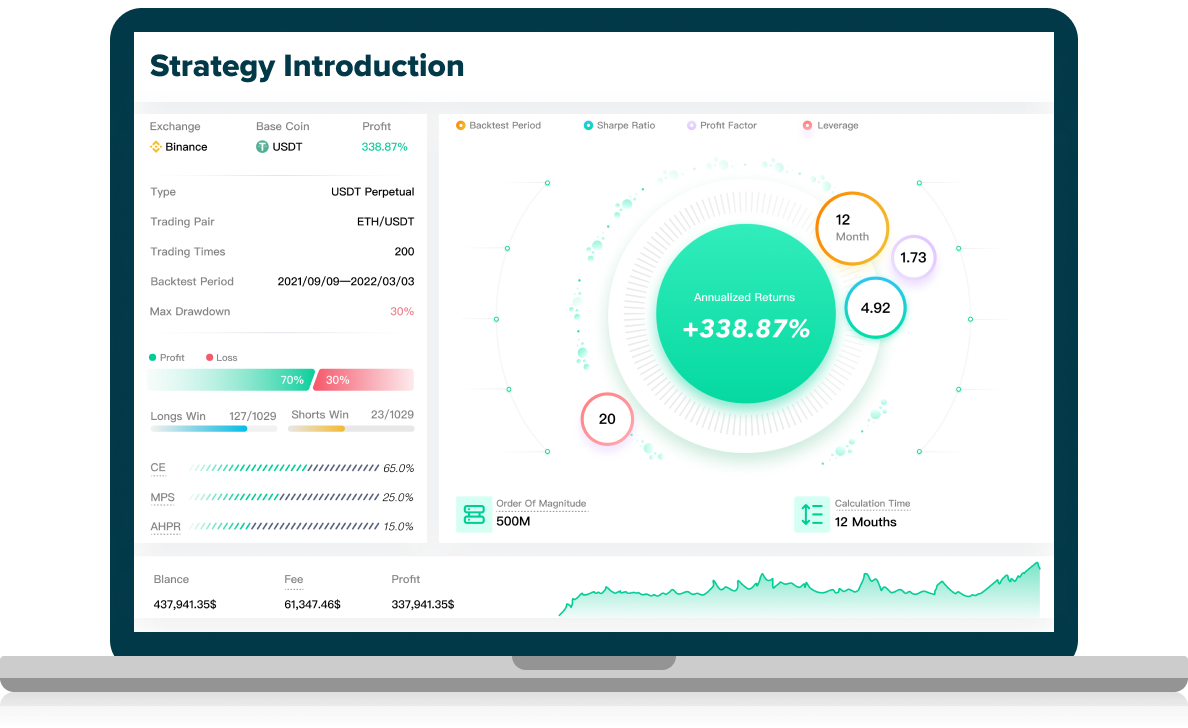Click the CE 65.0% striped bar
The width and height of the screenshot is (1188, 728).
(x=284, y=468)
